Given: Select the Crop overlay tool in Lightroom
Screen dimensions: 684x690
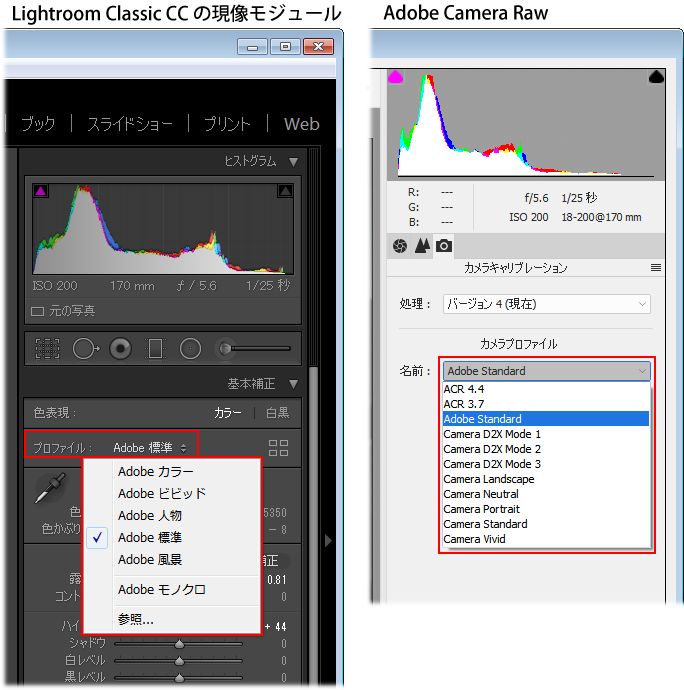Looking at the screenshot, I should (47, 349).
